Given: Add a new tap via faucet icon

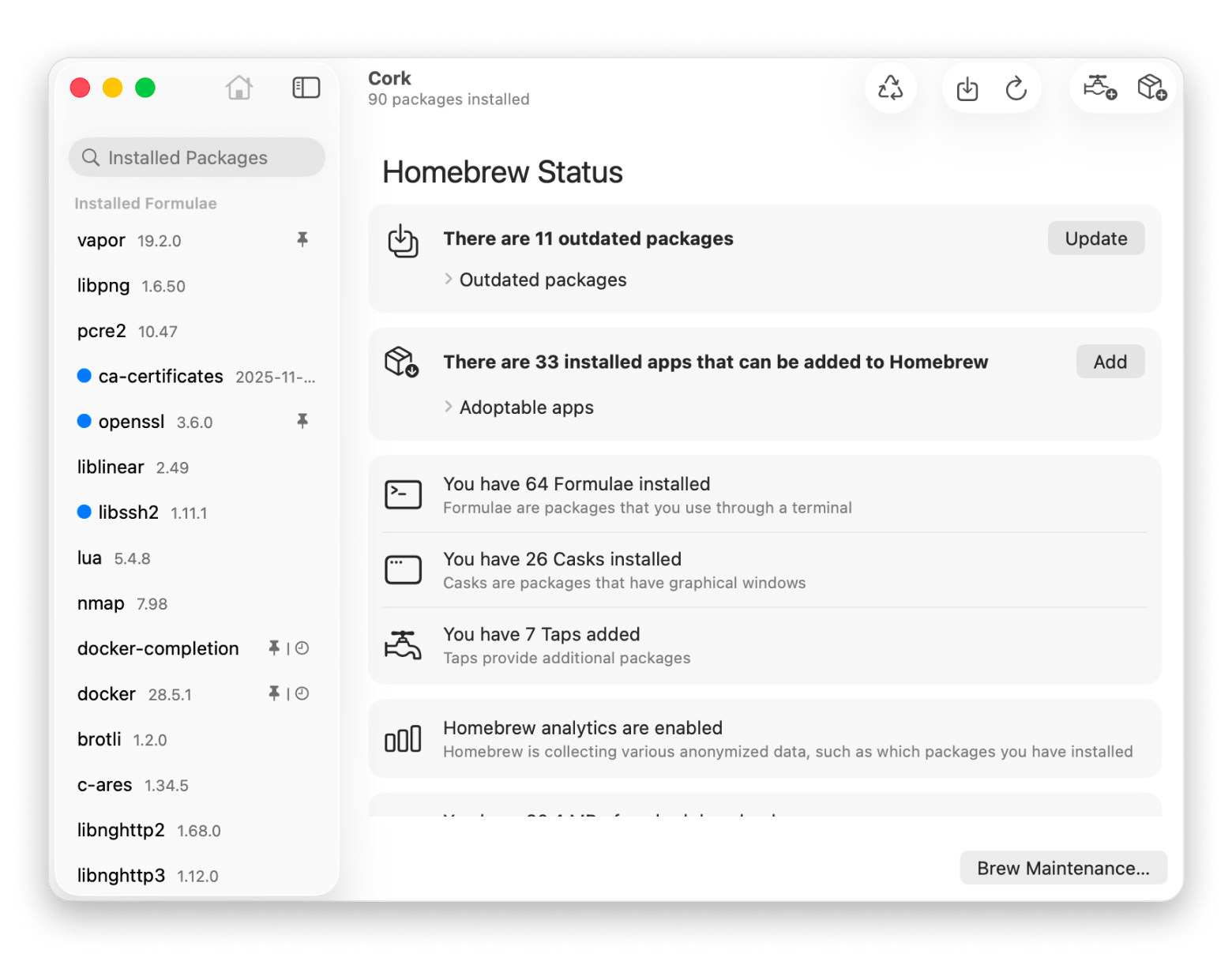Looking at the screenshot, I should pyautogui.click(x=1099, y=87).
